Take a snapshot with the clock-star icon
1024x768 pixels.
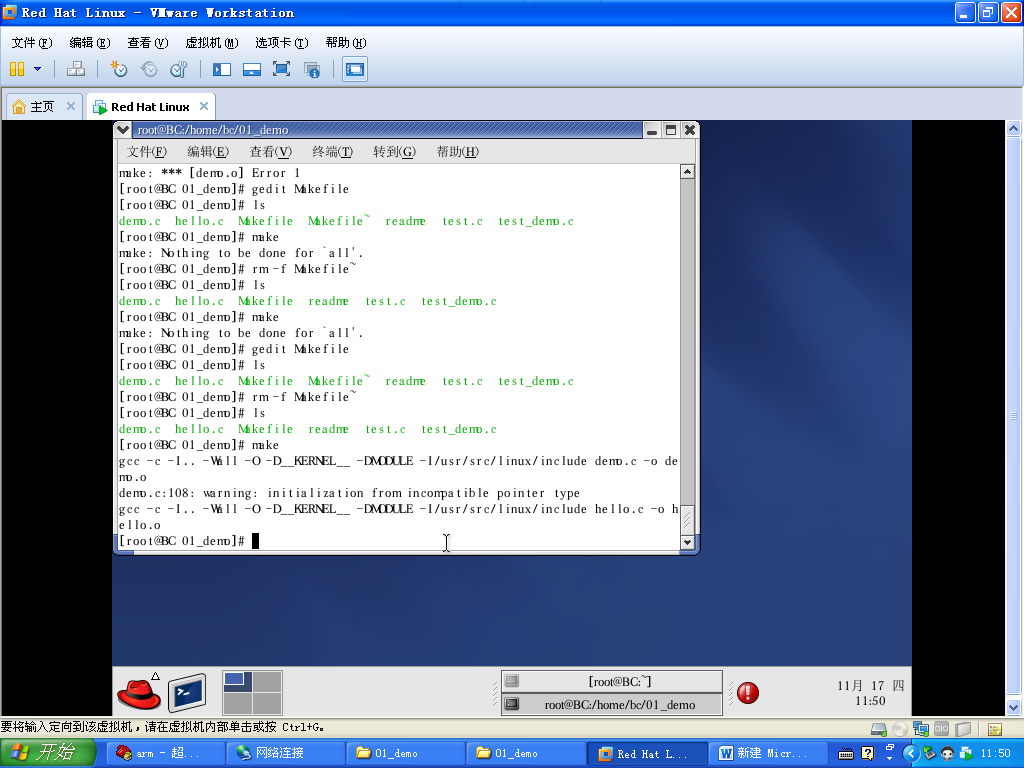tap(119, 69)
